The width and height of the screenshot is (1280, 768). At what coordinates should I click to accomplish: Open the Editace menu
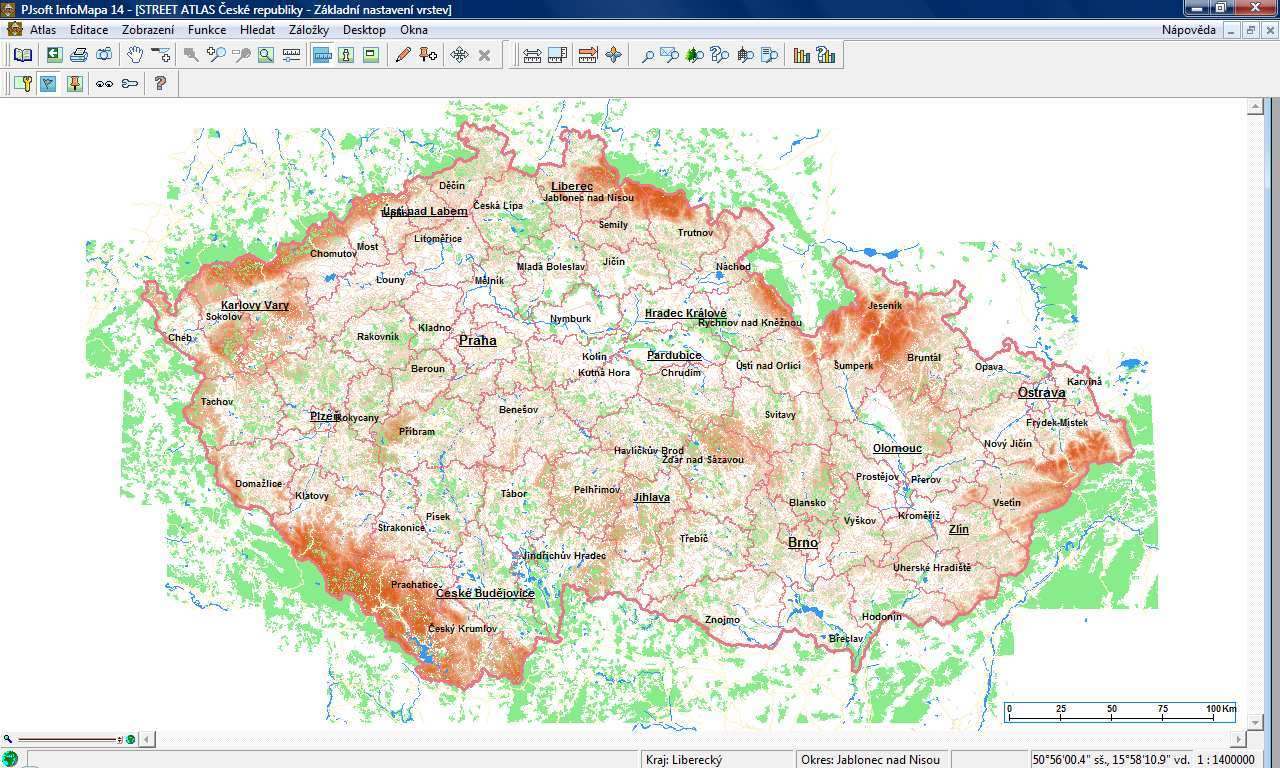pyautogui.click(x=89, y=30)
